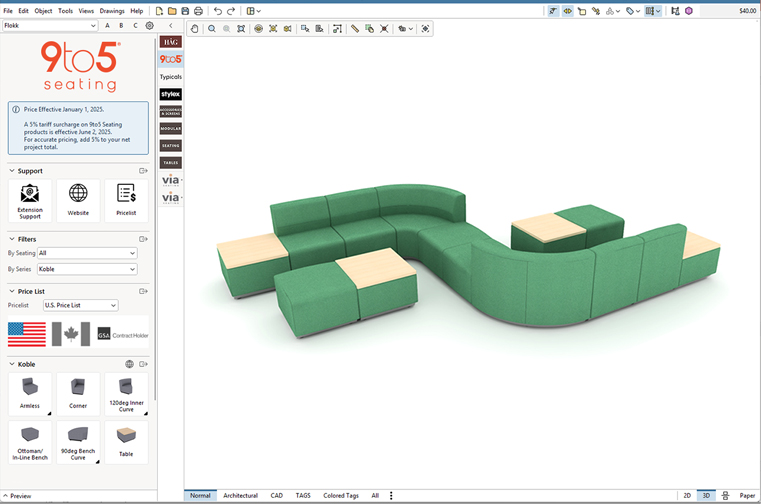
Task: Open the stylex catalog tab icon
Action: [x=171, y=94]
